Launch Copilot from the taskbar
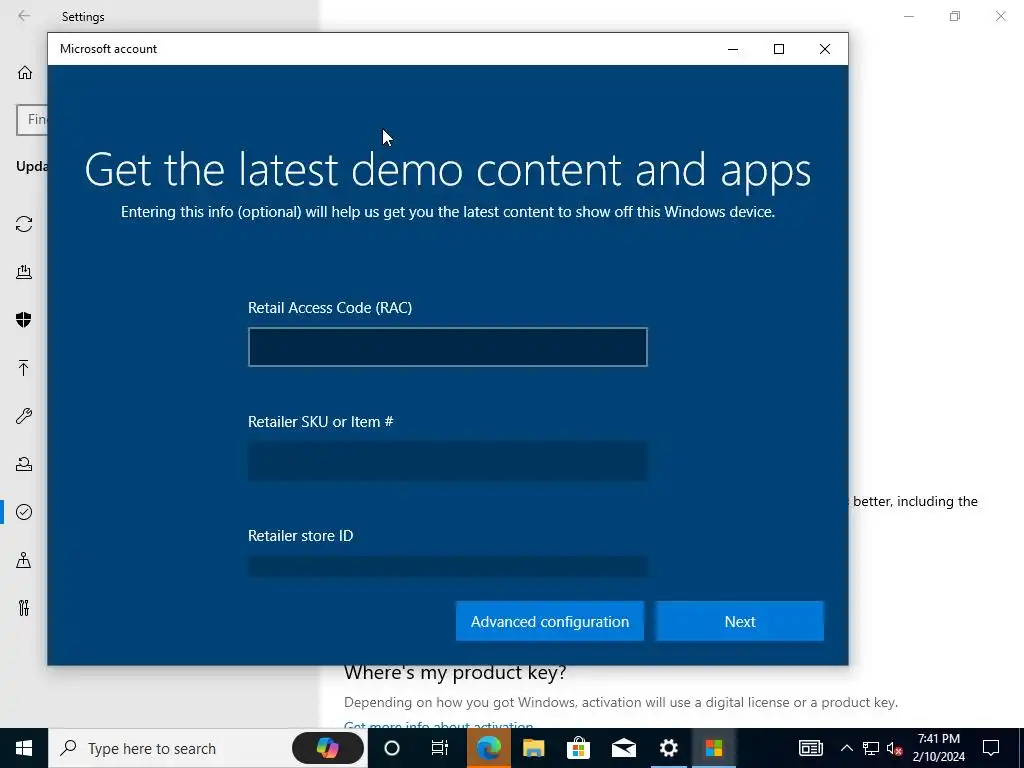The height and width of the screenshot is (768, 1024). pos(328,748)
